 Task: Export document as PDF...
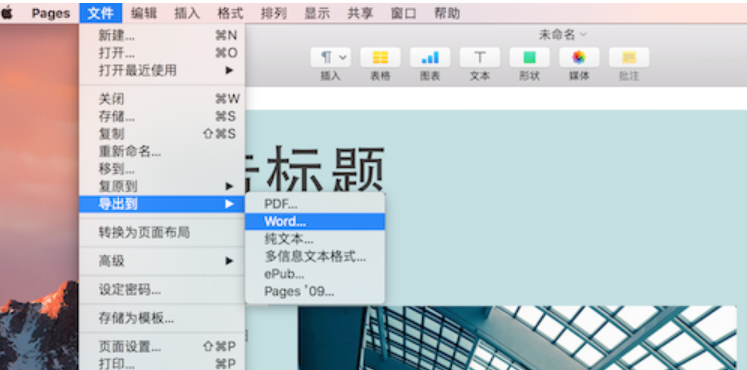point(315,204)
